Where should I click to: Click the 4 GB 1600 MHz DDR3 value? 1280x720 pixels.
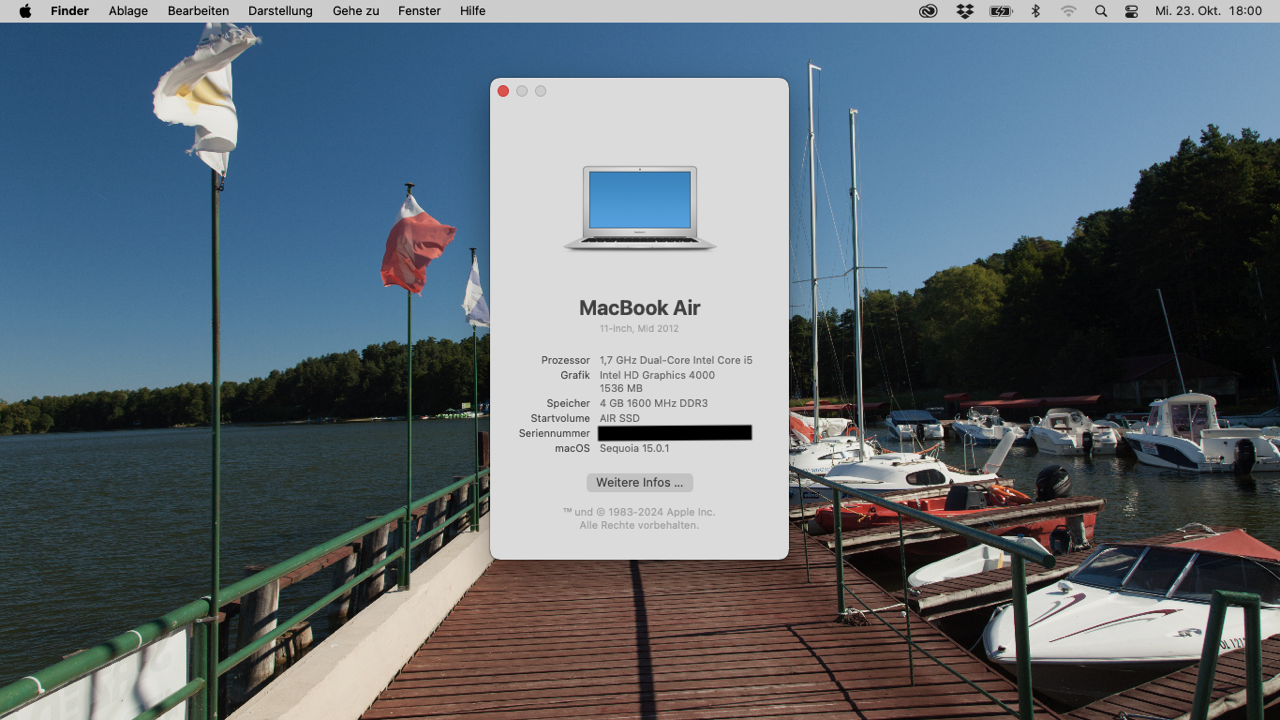(x=654, y=404)
